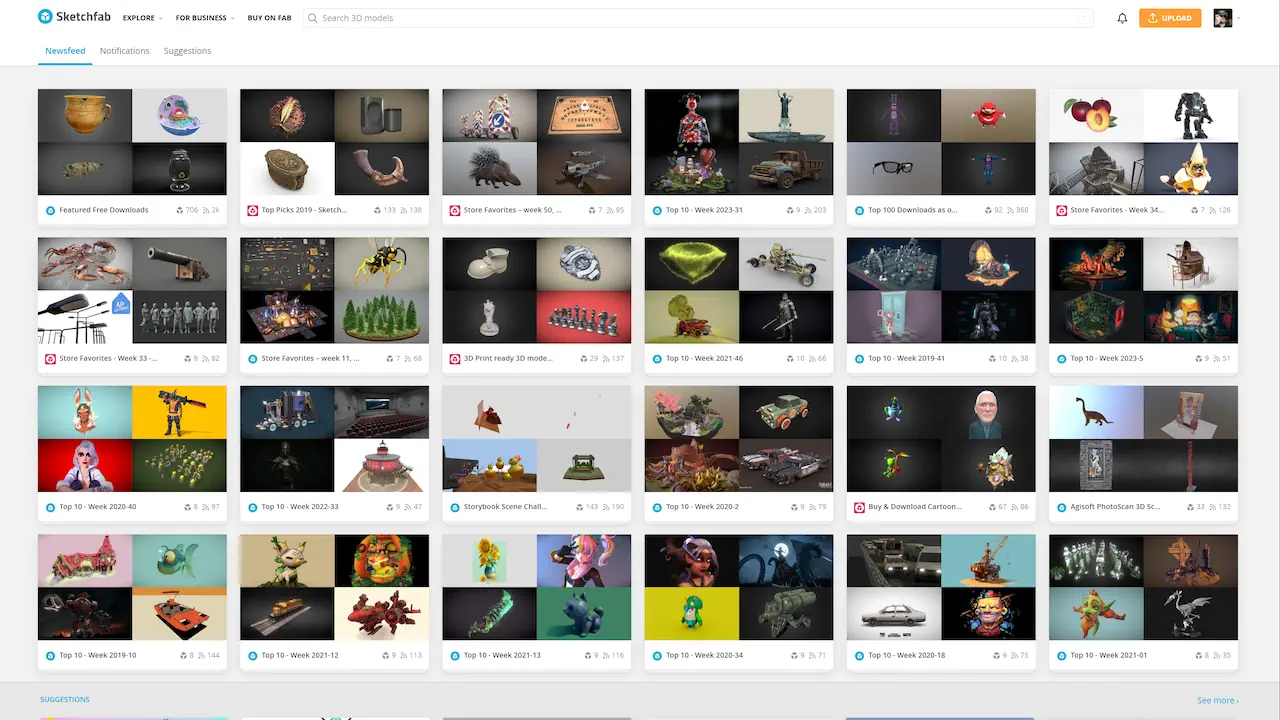
Task: Click the SUGGESTIONS section heading
Action: (x=65, y=700)
